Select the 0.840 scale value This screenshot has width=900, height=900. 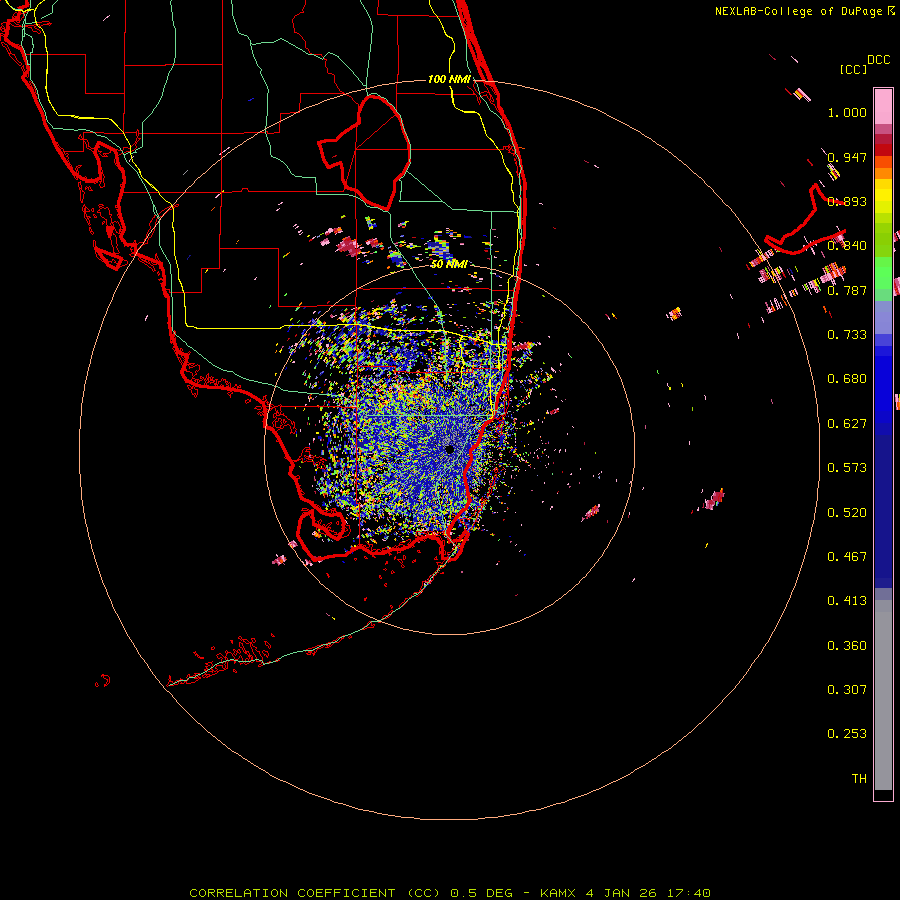pyautogui.click(x=847, y=246)
